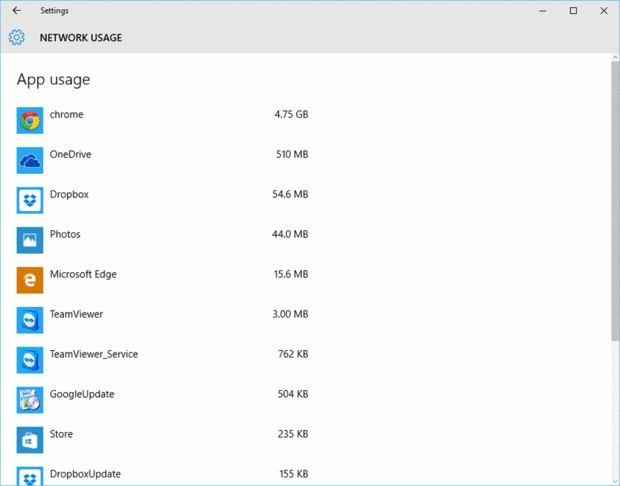Click the Settings window title text
620x486 pixels.
click(x=54, y=11)
